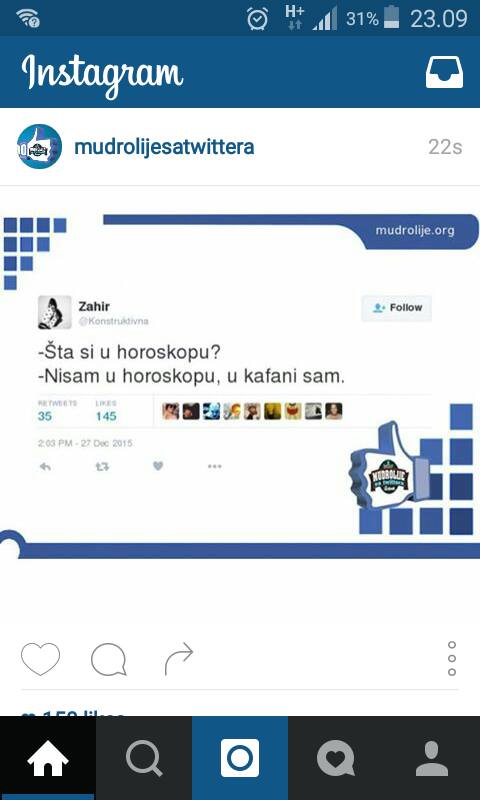Open the Activity heart-bubble tab
This screenshot has width=480, height=800.
click(336, 758)
